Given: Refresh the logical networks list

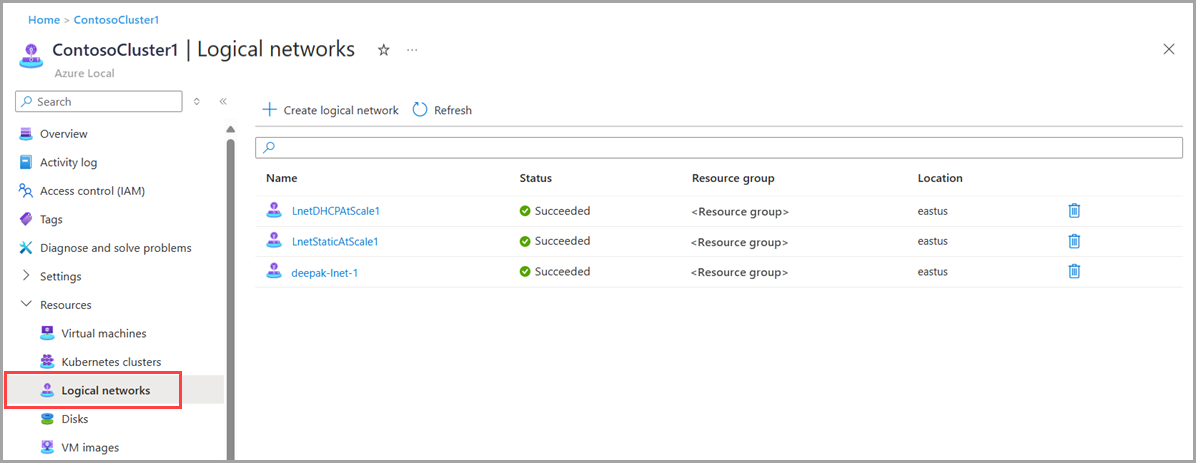Looking at the screenshot, I should pyautogui.click(x=442, y=110).
